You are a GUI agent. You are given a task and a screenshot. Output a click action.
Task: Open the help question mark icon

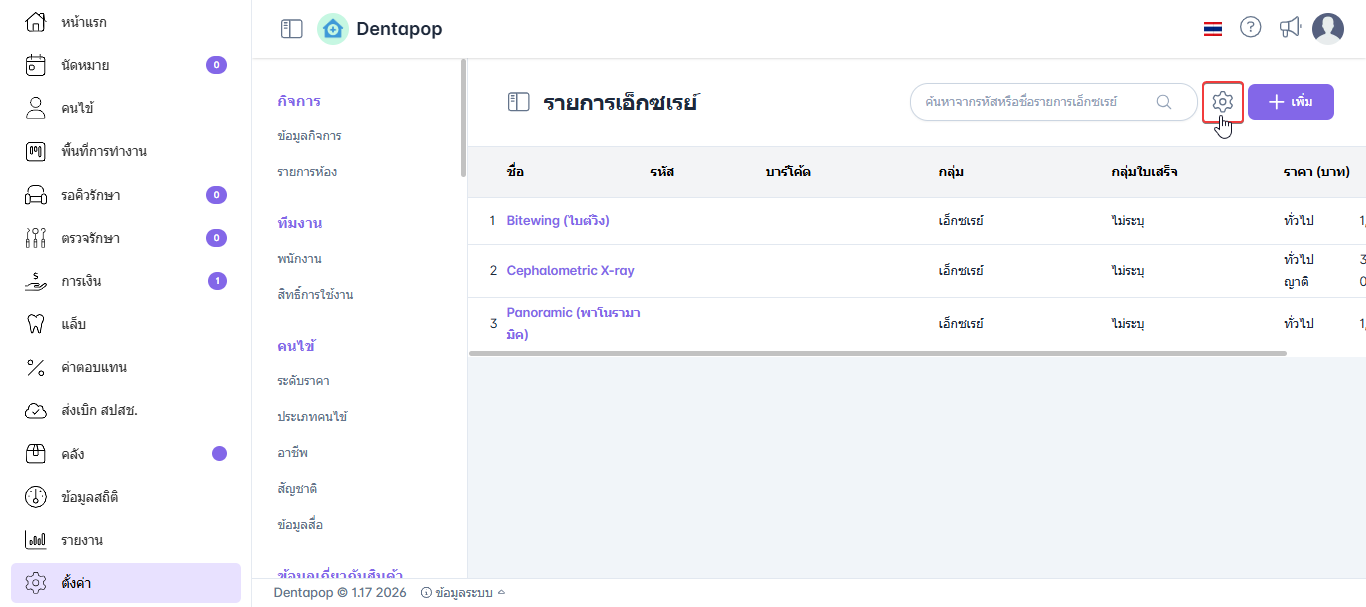coord(1250,28)
